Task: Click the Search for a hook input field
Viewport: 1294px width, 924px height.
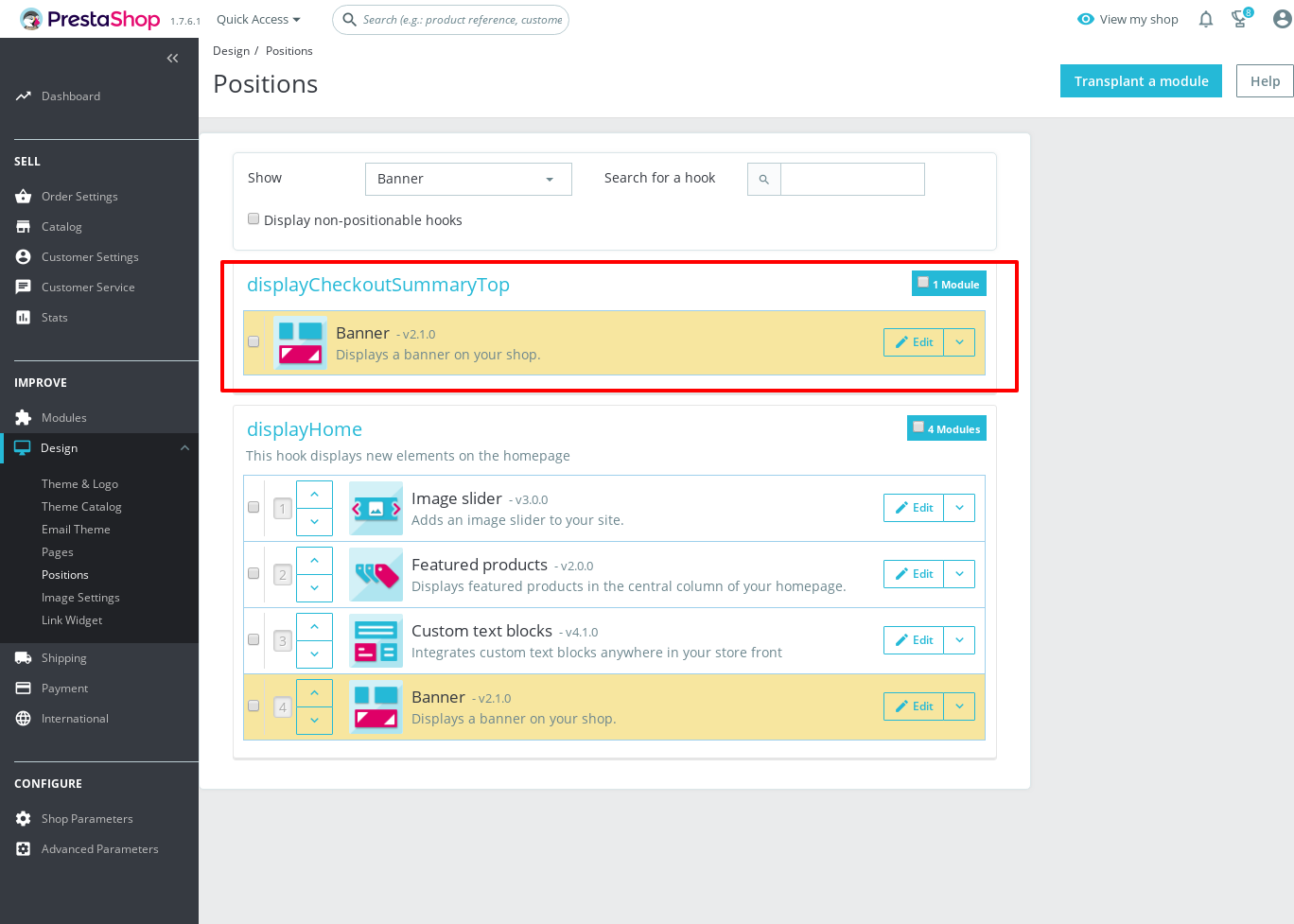Action: (x=851, y=179)
